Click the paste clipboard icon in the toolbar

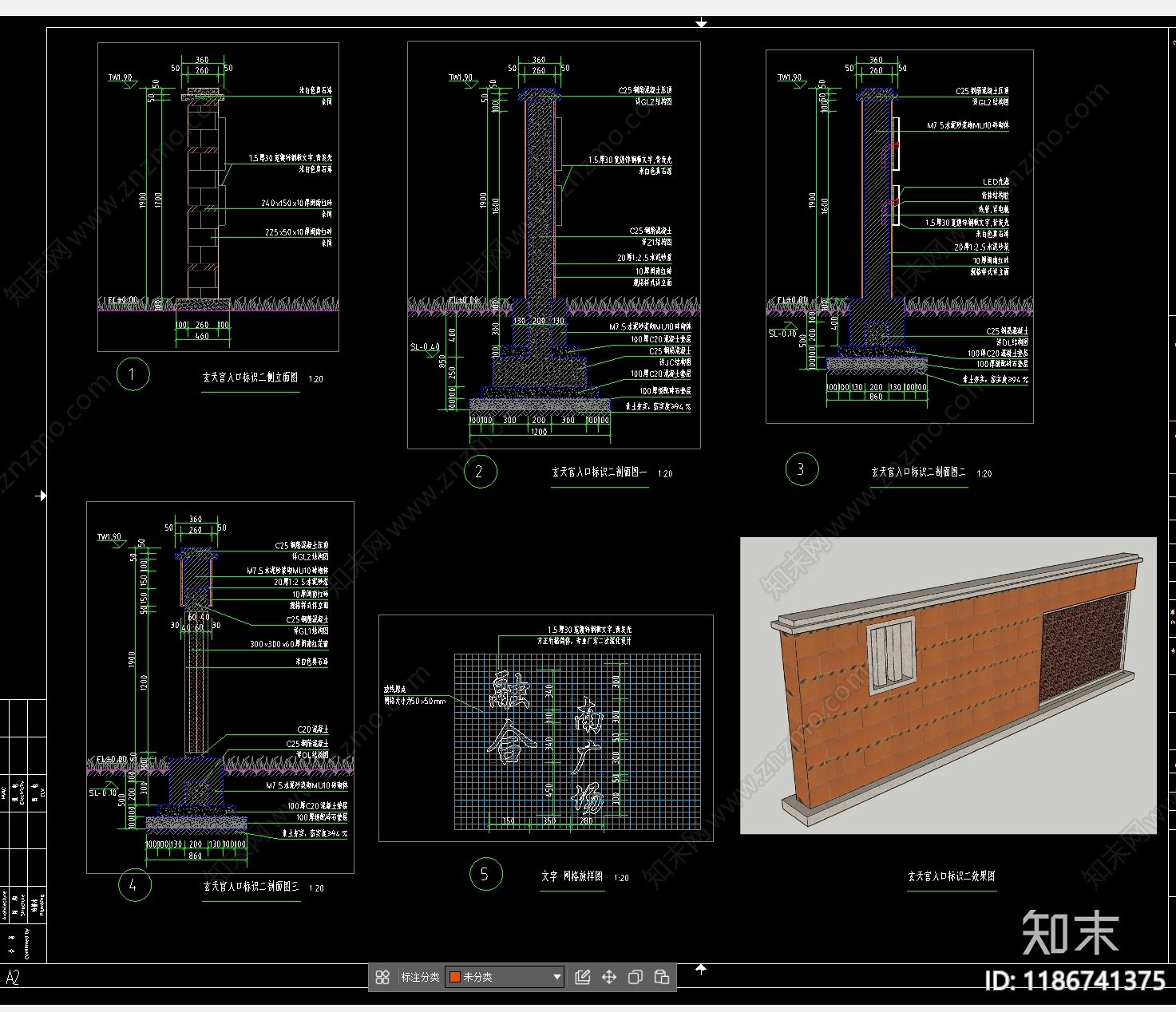pyautogui.click(x=661, y=977)
